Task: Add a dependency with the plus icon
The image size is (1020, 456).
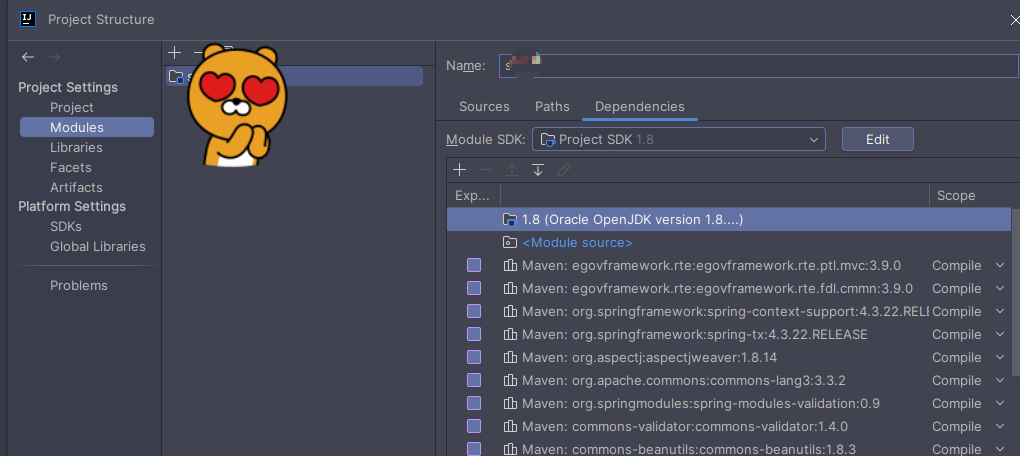Action: point(460,170)
